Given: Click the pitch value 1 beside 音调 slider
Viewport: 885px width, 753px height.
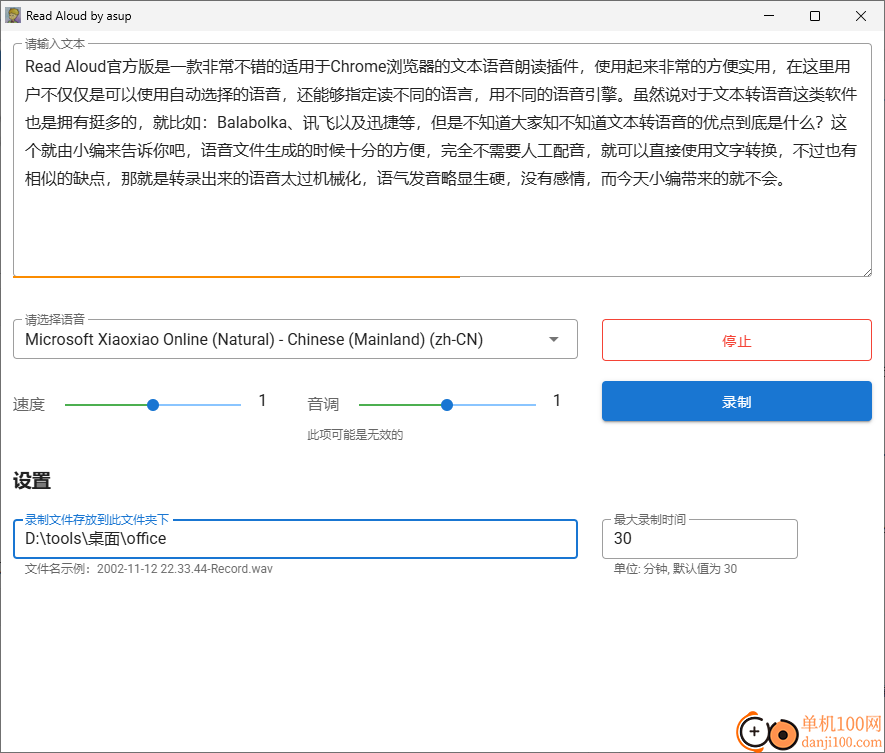Looking at the screenshot, I should [x=557, y=401].
